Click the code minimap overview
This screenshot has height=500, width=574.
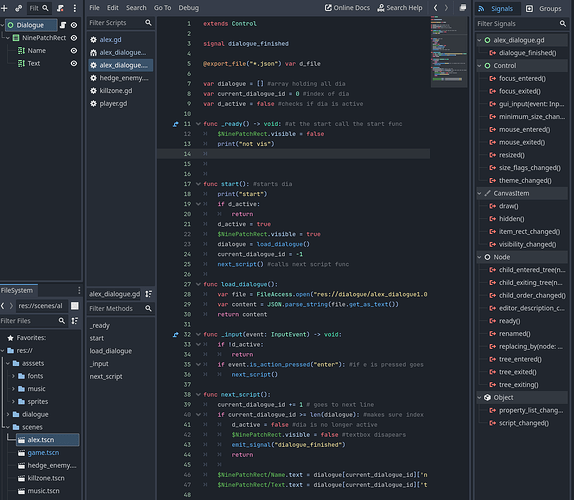[x=449, y=51]
